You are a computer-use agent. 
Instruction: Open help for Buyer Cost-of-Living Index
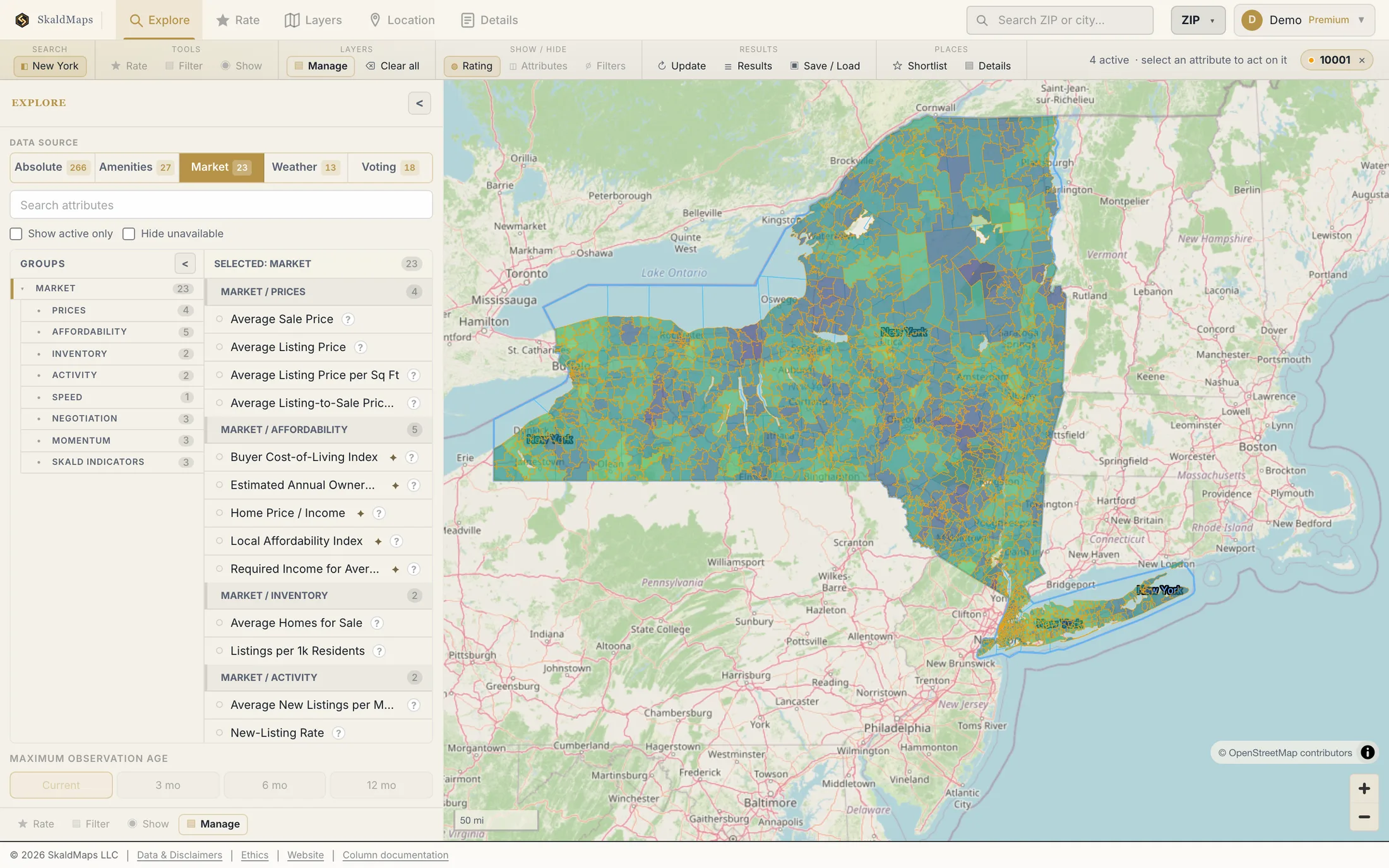point(412,457)
